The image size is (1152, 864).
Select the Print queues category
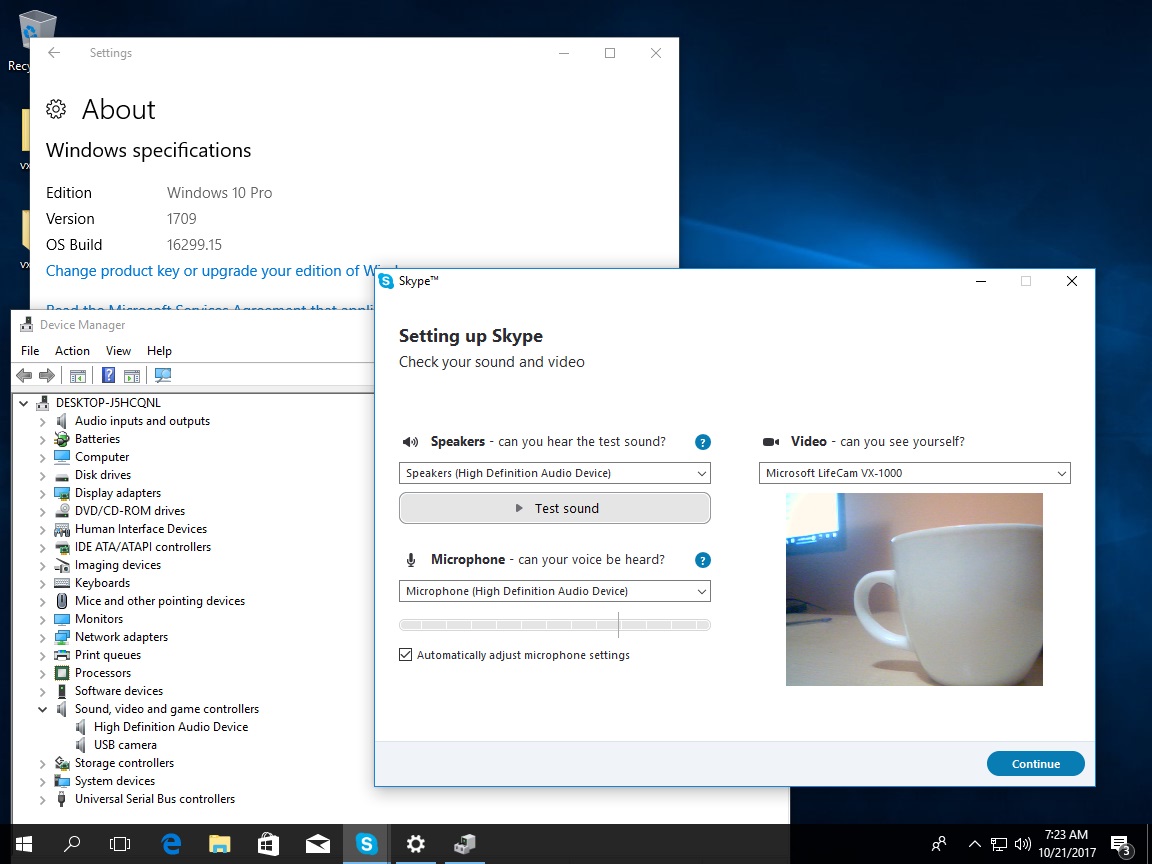click(107, 655)
